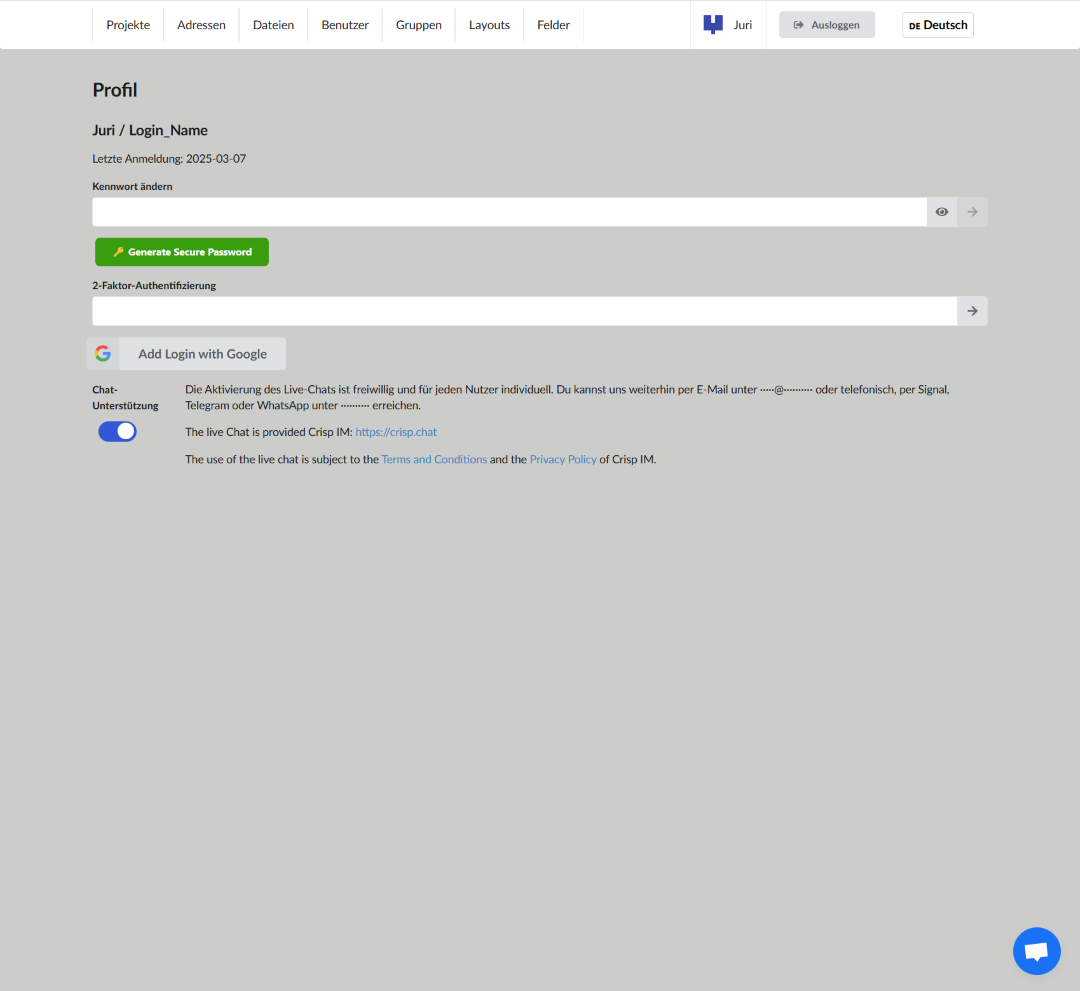Viewport: 1080px width, 991px height.
Task: Click Add Login with Google
Action: click(x=202, y=353)
